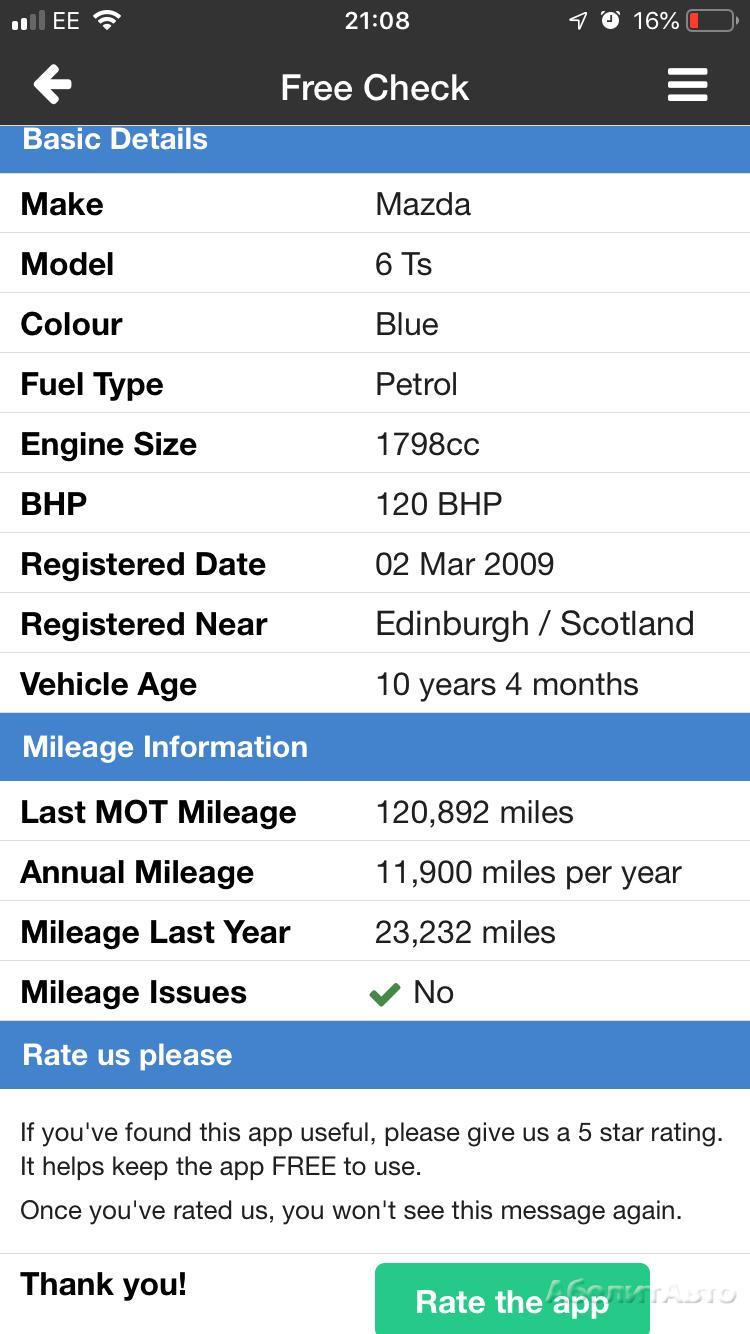Tap the Free Check title

point(374,88)
